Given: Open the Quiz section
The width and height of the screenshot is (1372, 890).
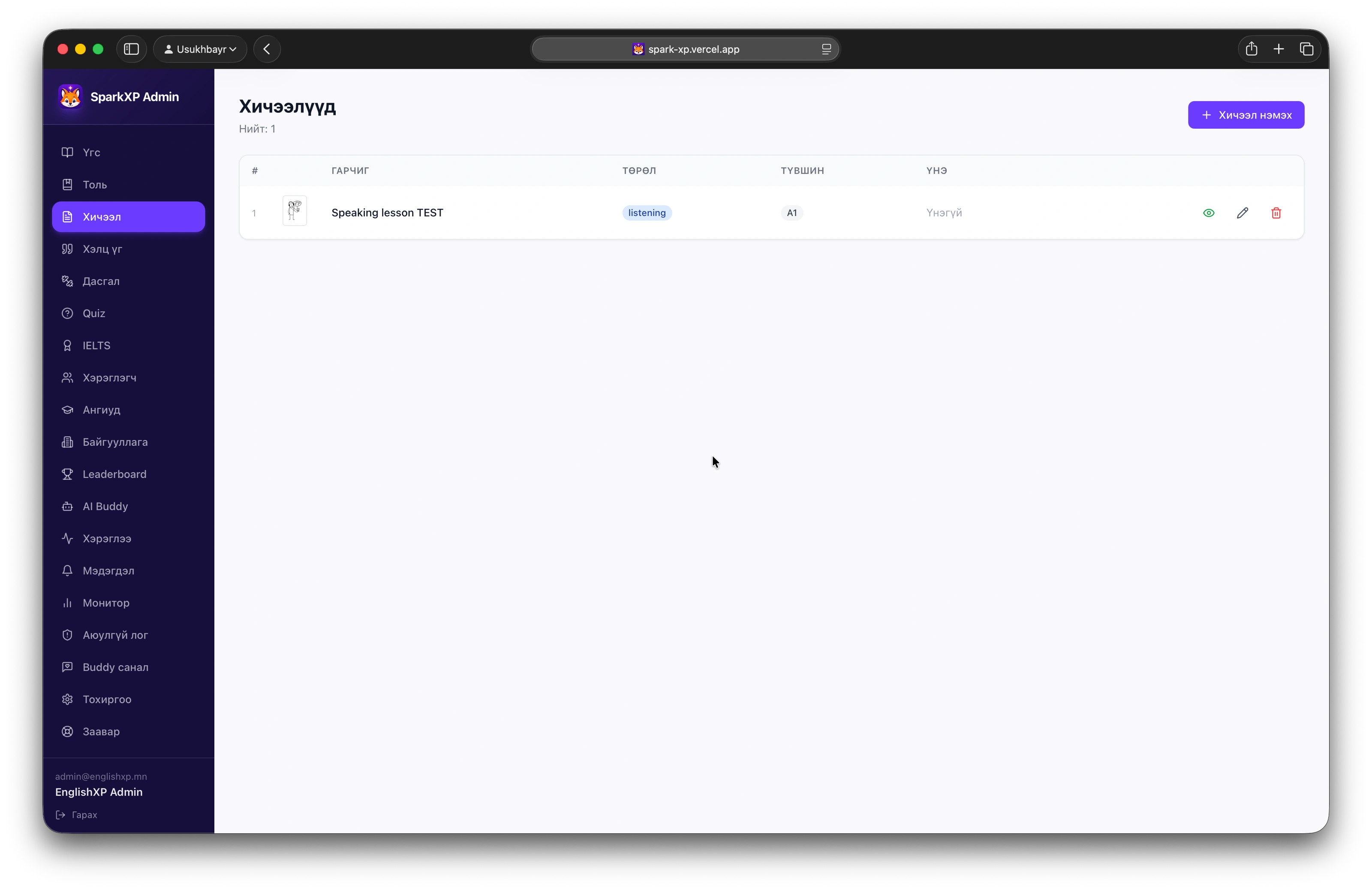Looking at the screenshot, I should 128,313.
